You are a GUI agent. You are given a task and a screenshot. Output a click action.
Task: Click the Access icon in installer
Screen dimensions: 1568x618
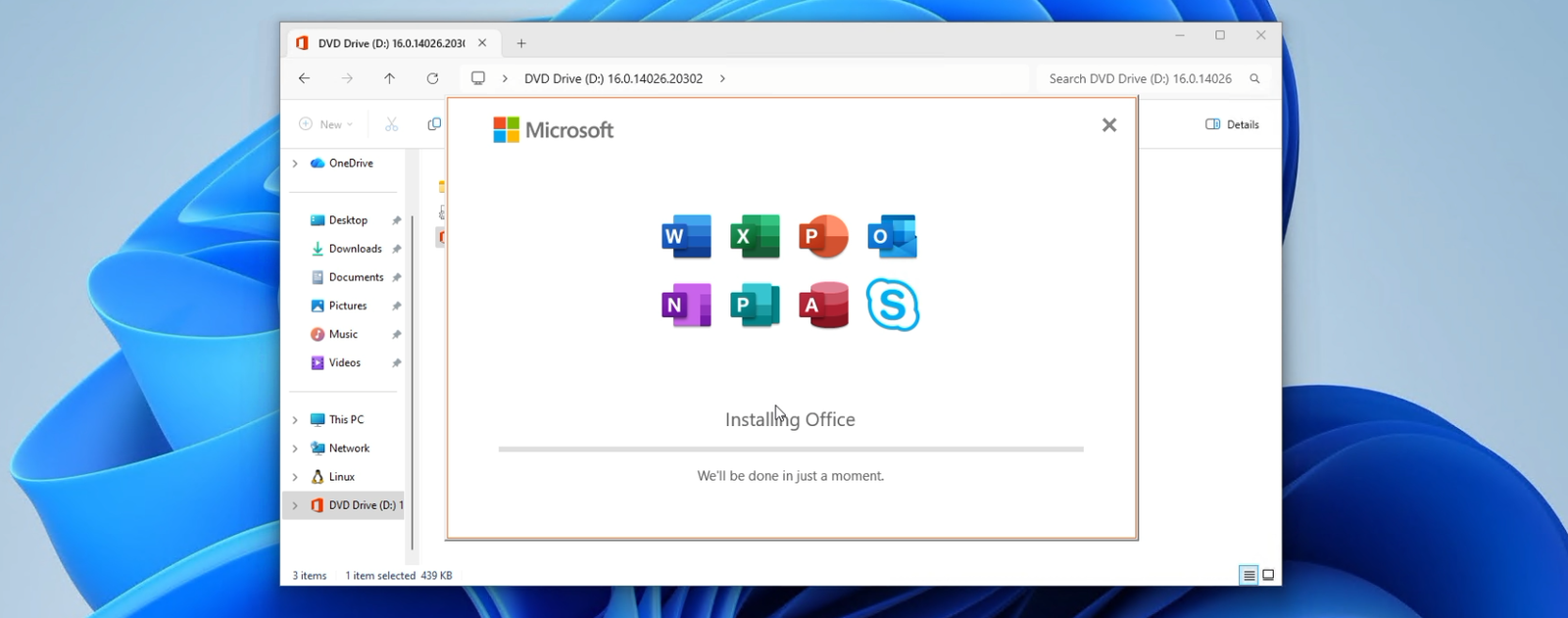pos(823,305)
